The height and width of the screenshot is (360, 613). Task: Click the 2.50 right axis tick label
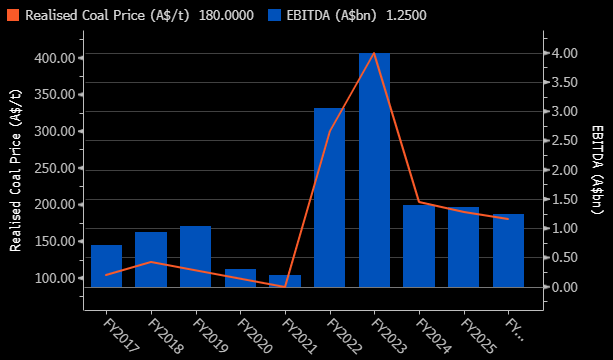pos(564,141)
